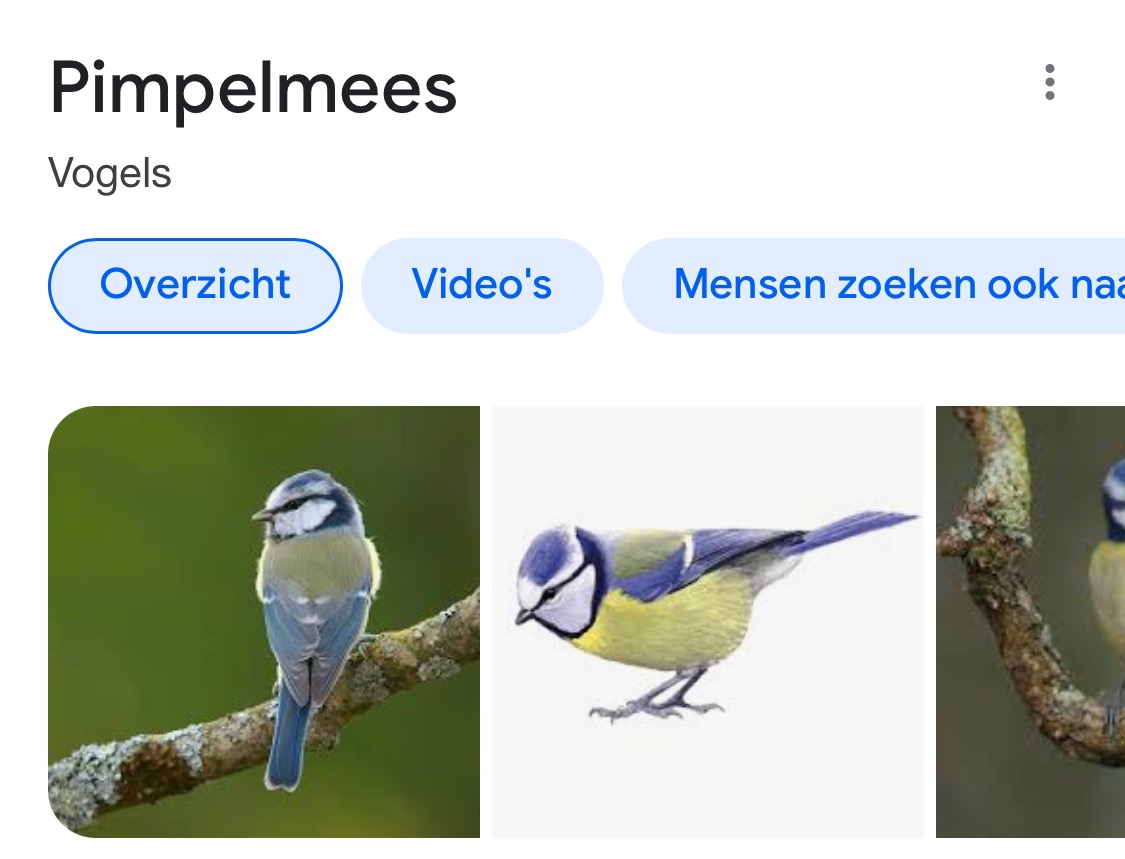Open the blue tit photo with green background

(264, 621)
